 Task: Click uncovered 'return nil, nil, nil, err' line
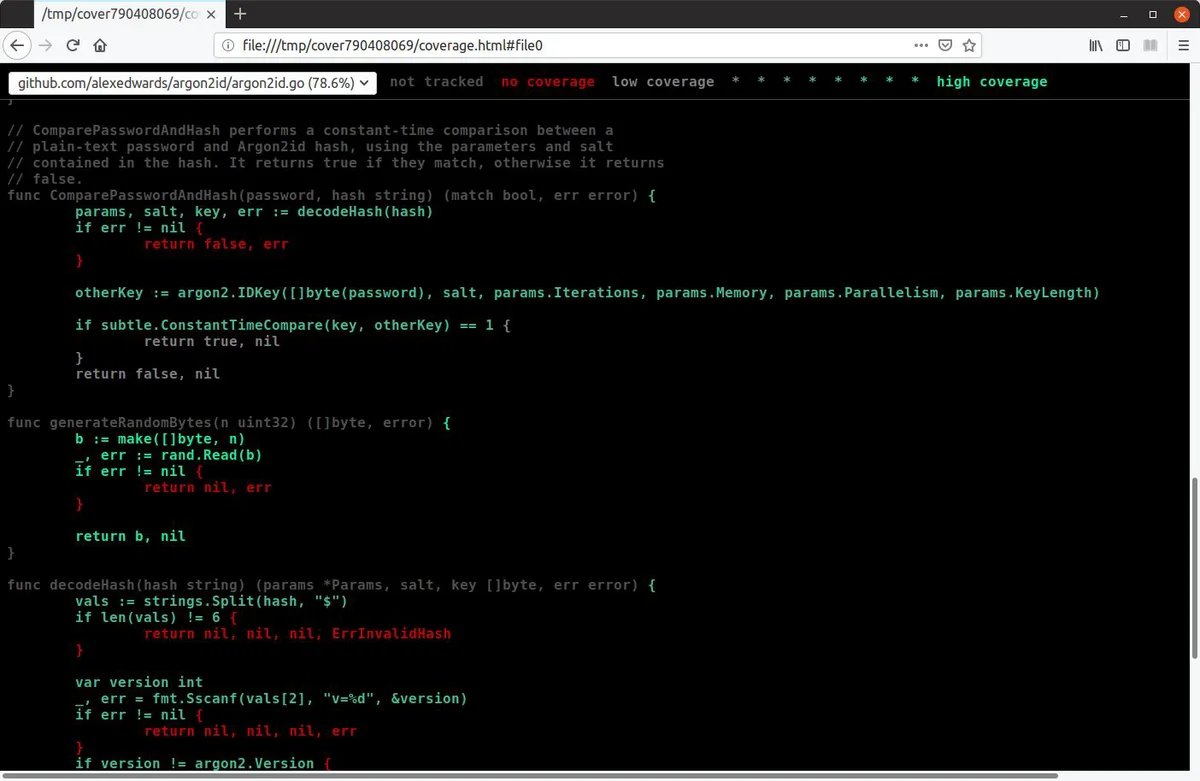[250, 731]
